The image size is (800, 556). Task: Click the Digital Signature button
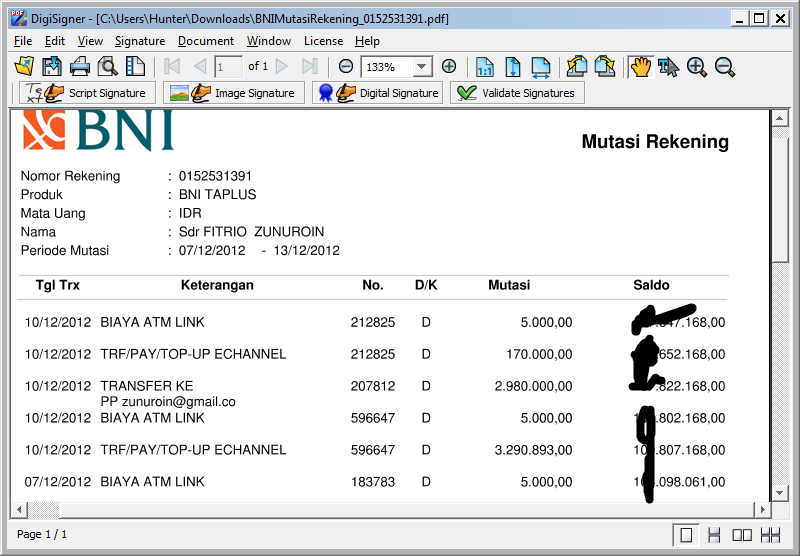coord(378,93)
